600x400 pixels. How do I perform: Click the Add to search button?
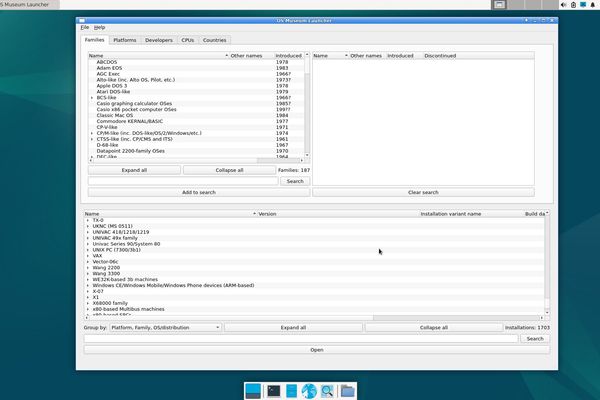pyautogui.click(x=199, y=192)
